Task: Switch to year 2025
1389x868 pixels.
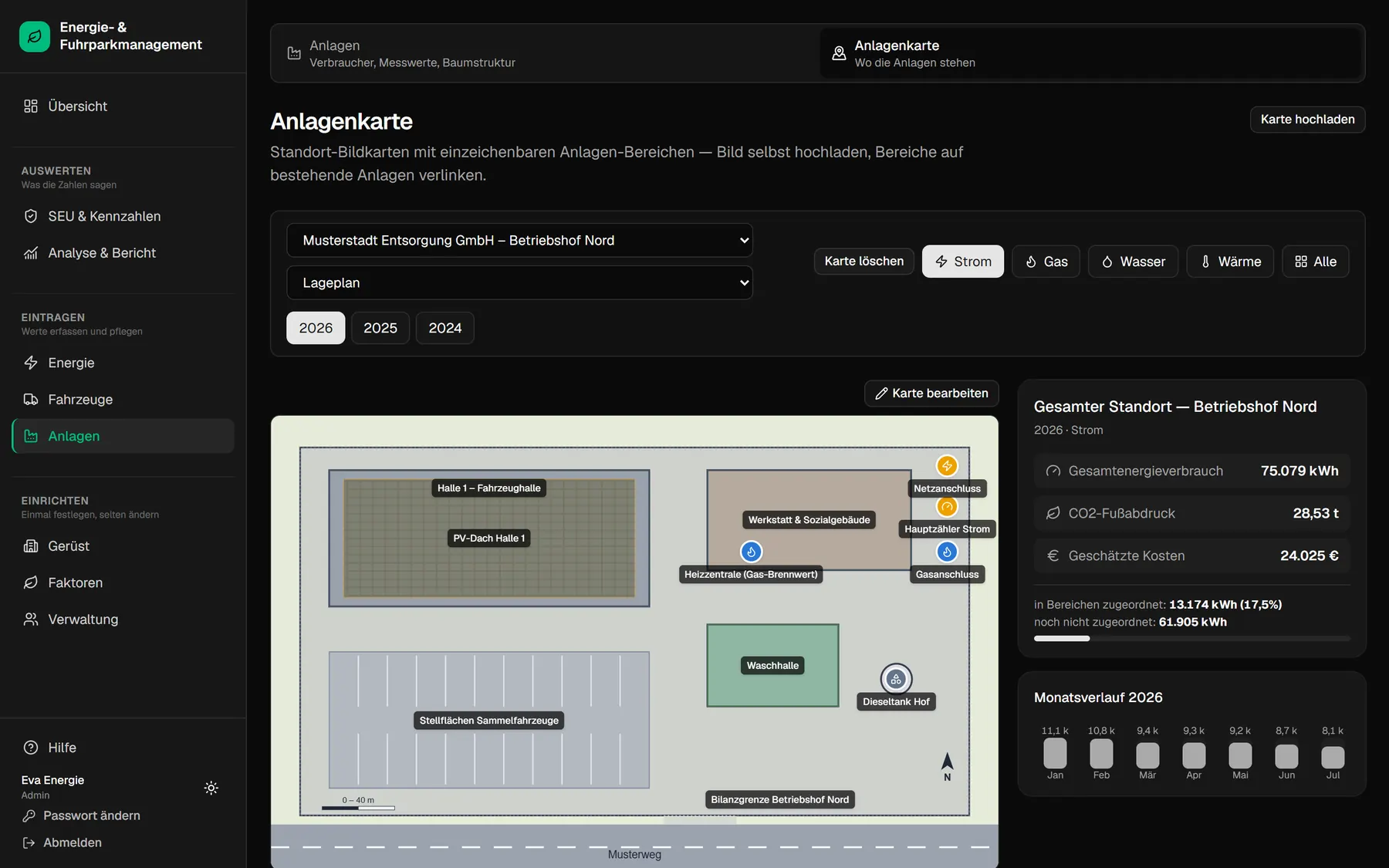Action: pyautogui.click(x=380, y=328)
